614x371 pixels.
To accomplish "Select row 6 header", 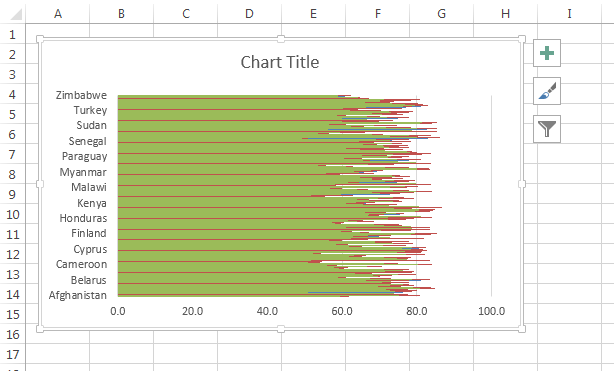I will [x=13, y=134].
